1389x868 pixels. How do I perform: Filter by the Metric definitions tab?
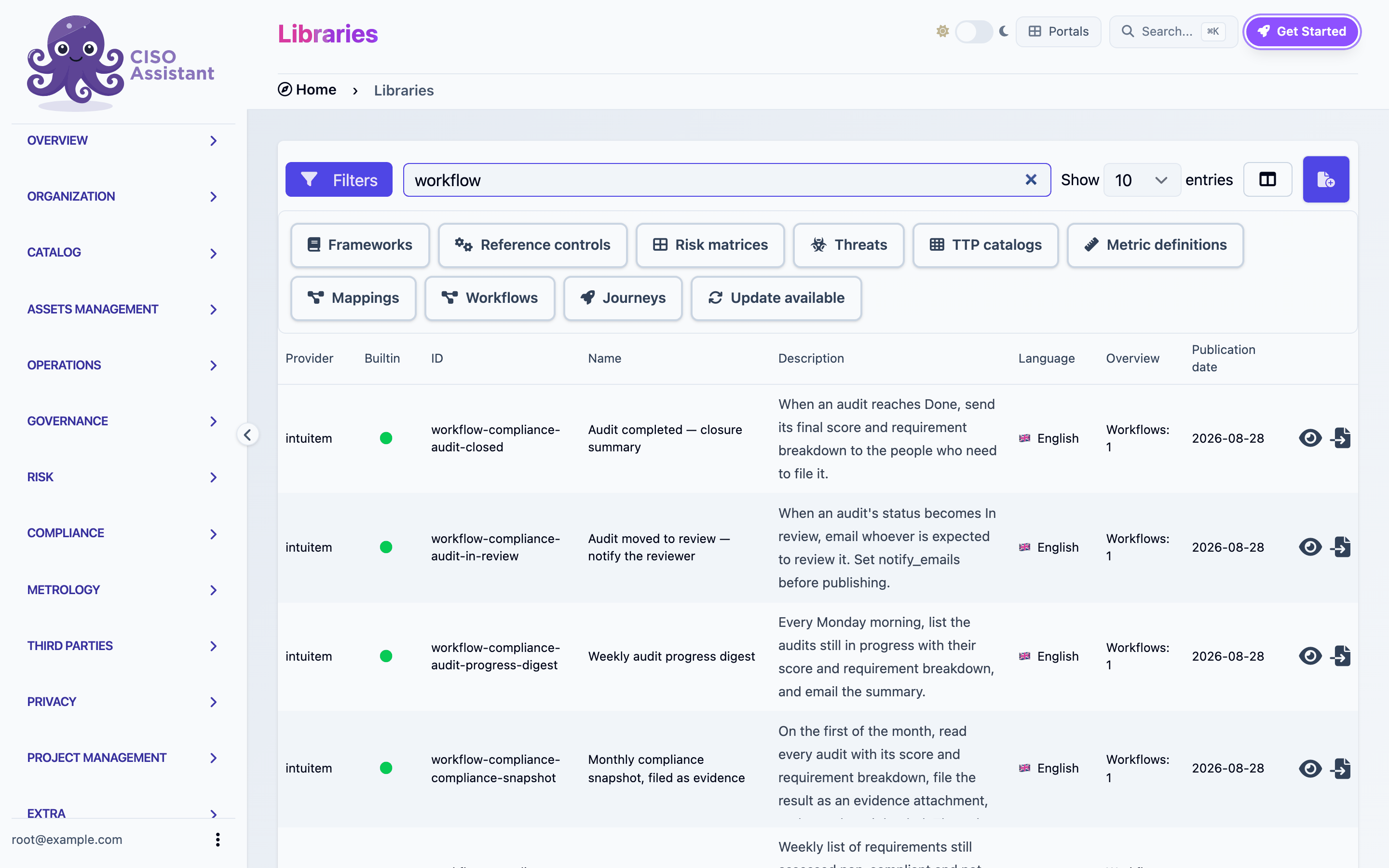click(x=1155, y=245)
